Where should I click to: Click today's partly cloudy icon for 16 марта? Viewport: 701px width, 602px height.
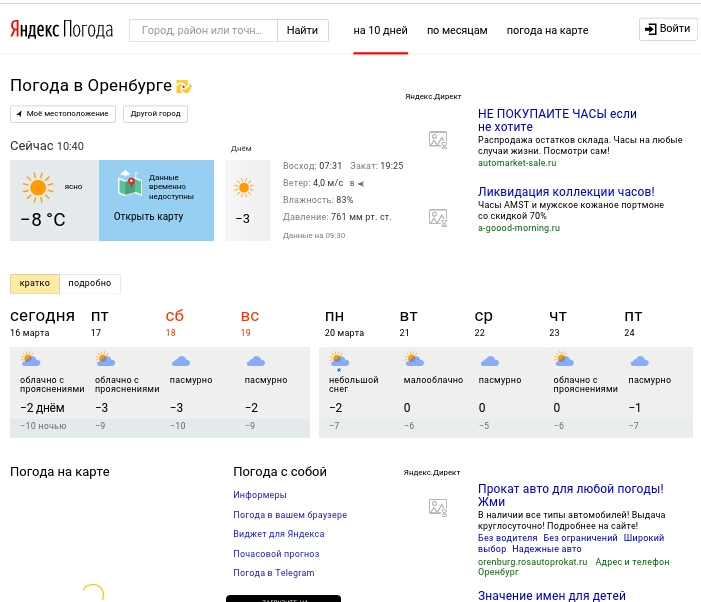click(30, 359)
